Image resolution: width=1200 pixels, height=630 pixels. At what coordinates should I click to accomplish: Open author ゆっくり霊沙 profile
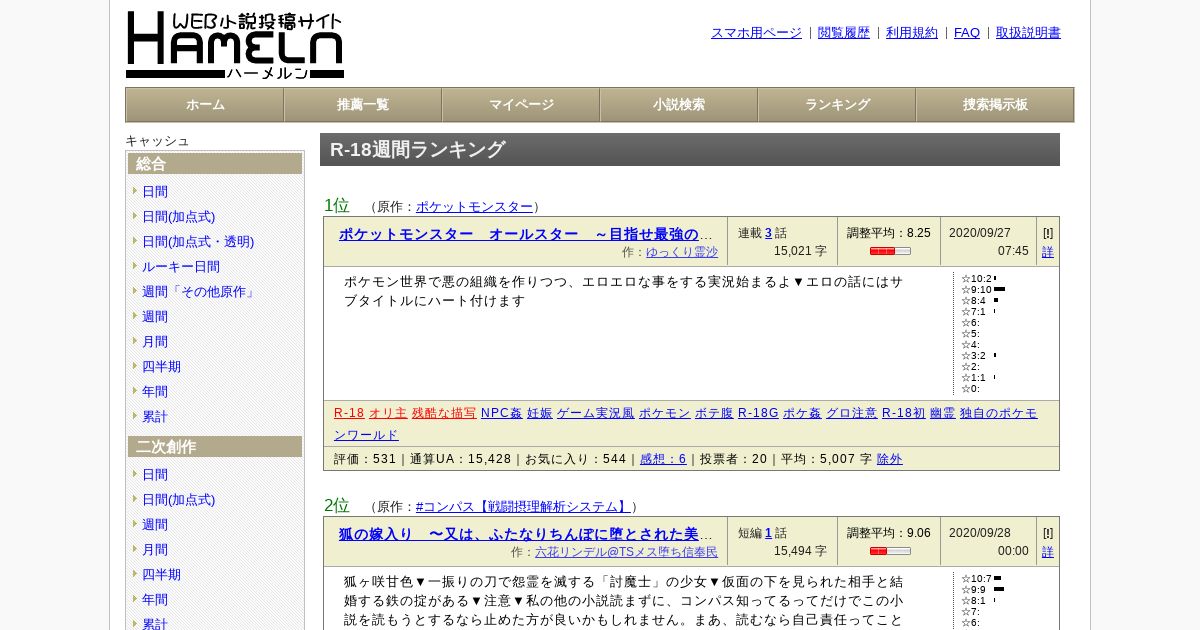tap(682, 252)
